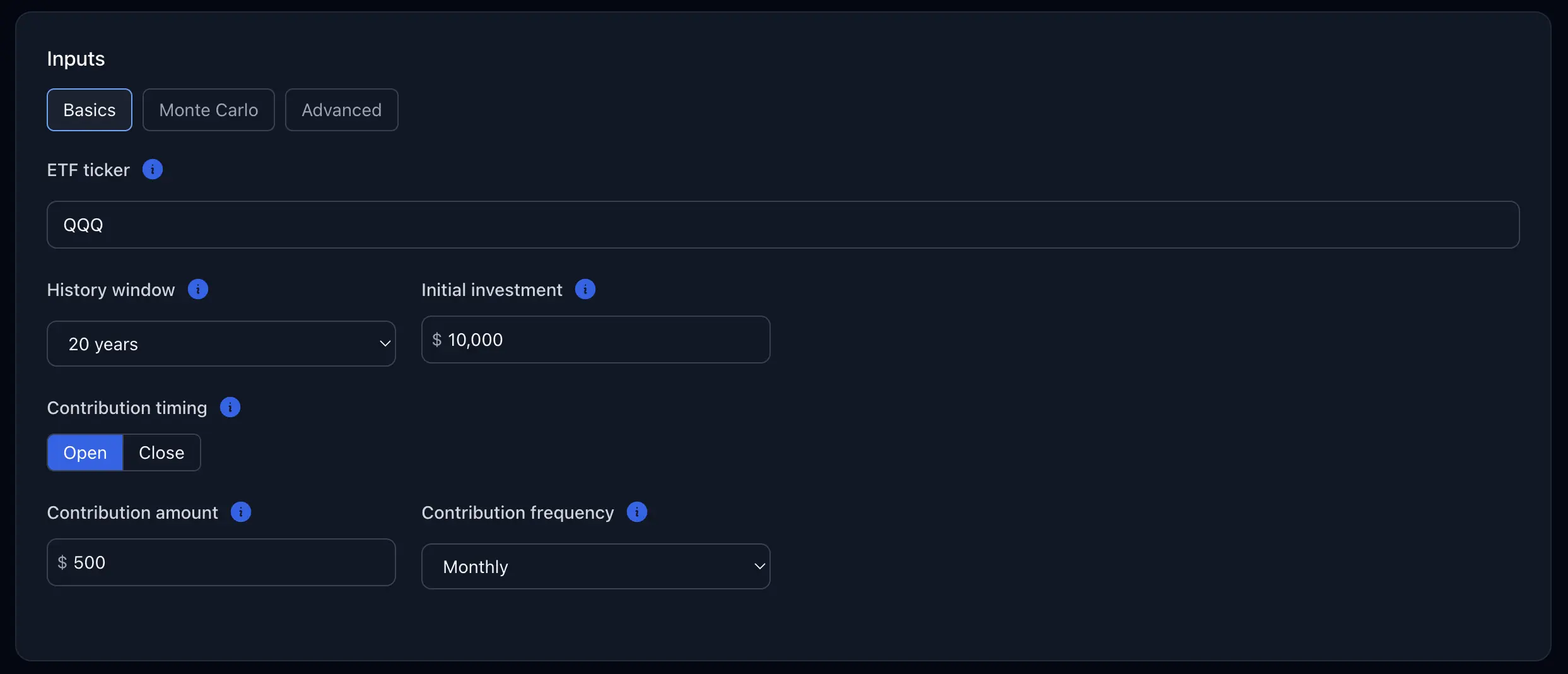Click the dollar sign in Initial investment field
The image size is (1568, 674).
click(436, 340)
